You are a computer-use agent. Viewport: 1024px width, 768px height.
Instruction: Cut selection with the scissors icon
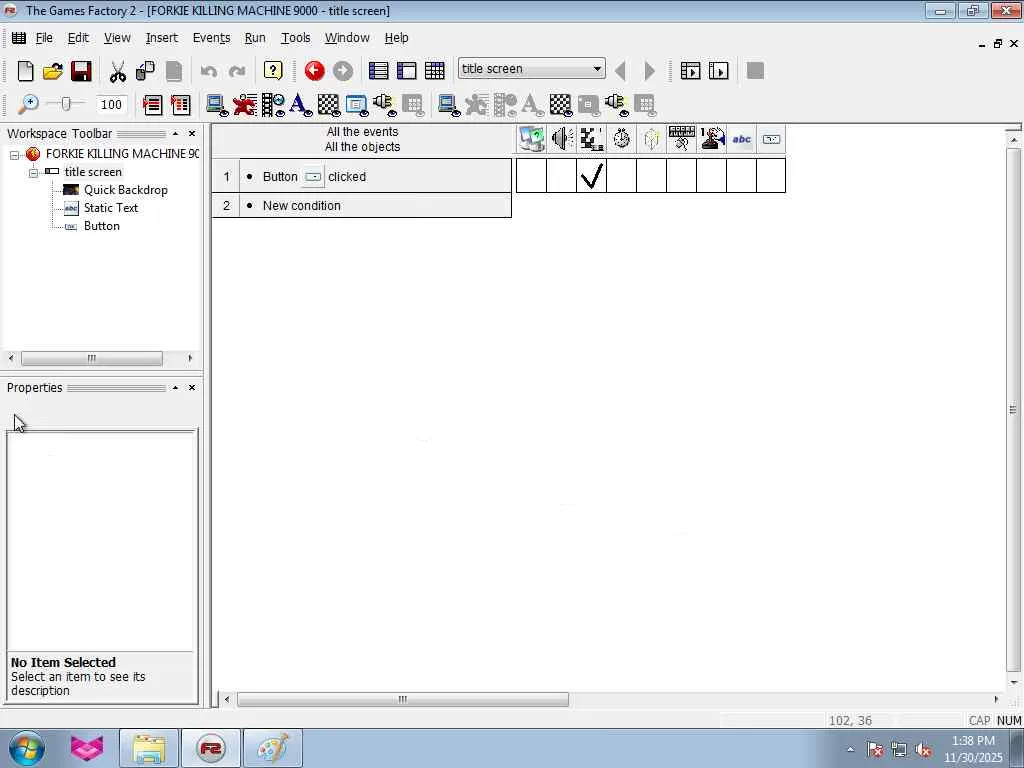coord(118,71)
